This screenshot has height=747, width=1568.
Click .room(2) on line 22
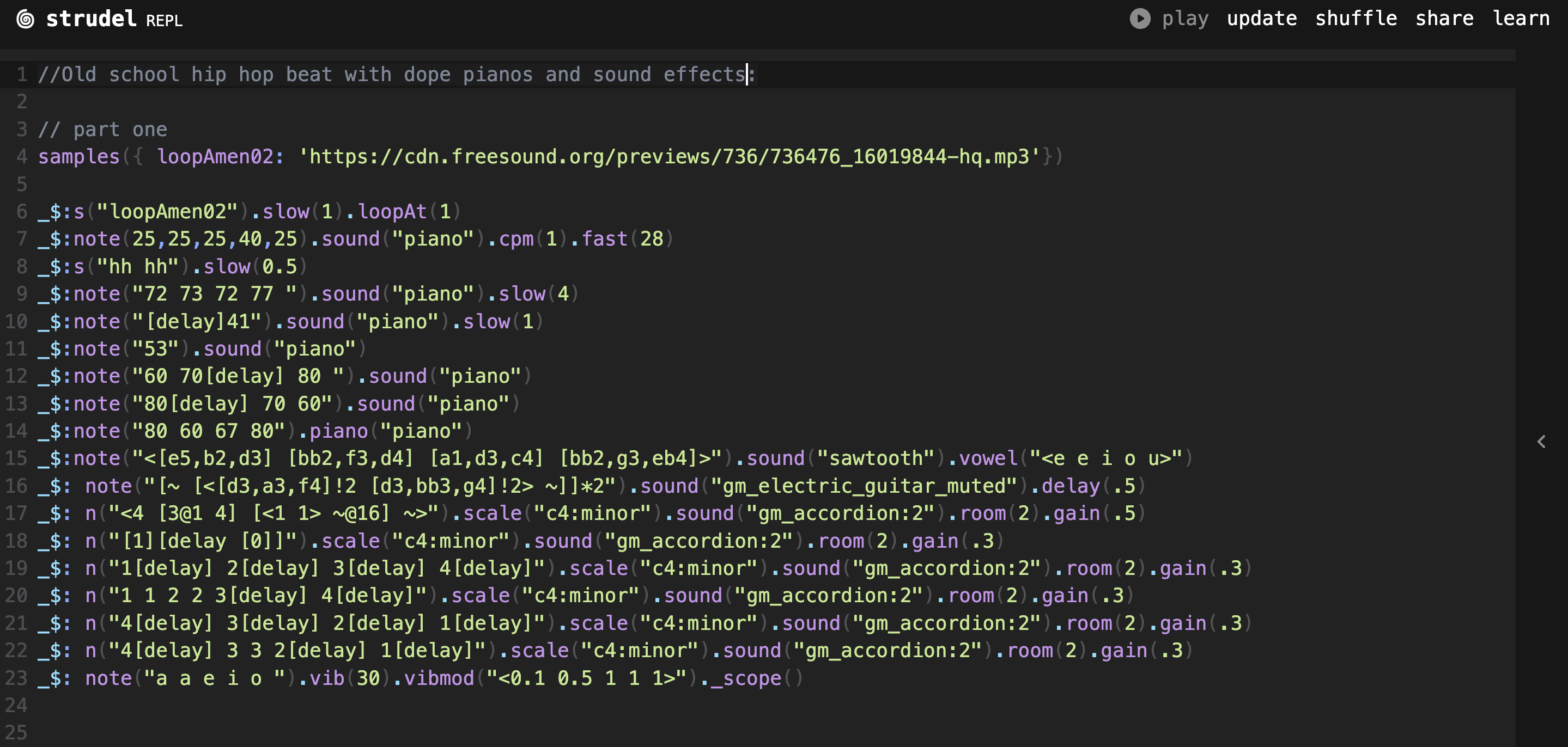(x=1042, y=650)
